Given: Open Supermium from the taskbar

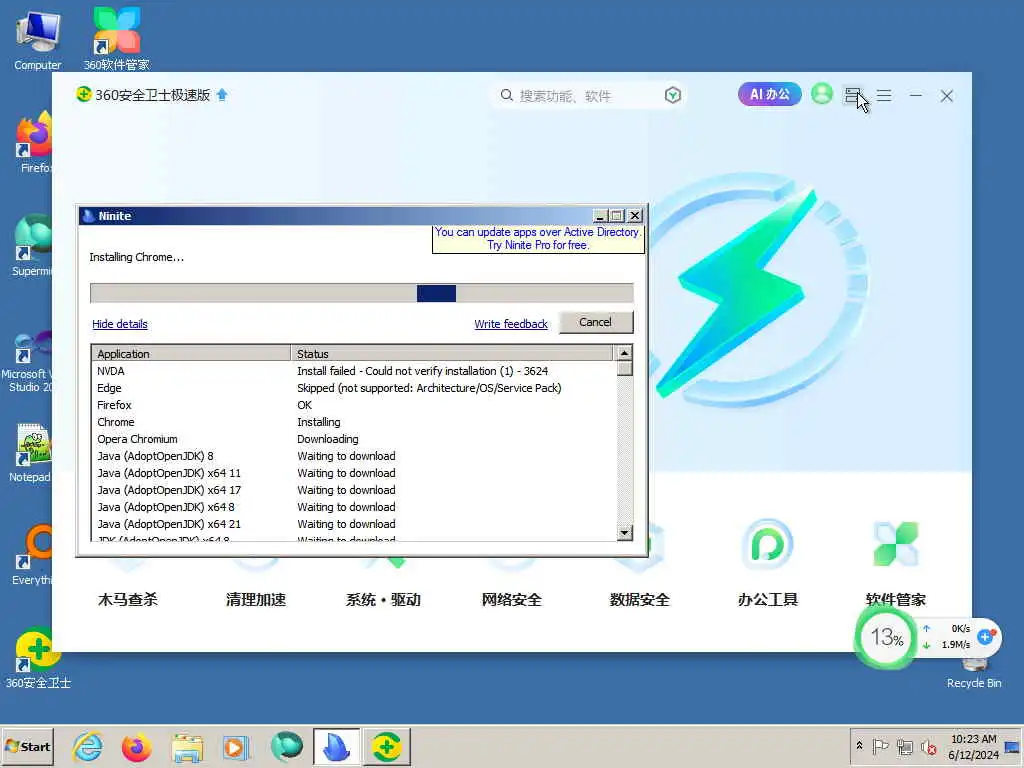Looking at the screenshot, I should [x=286, y=747].
